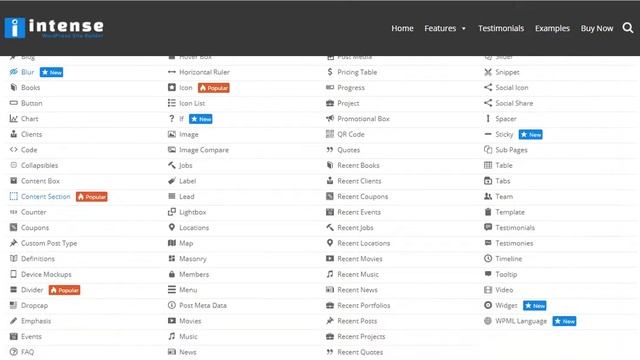640x360 pixels.
Task: Open the Horizontal Ruler link
Action: coord(204,72)
